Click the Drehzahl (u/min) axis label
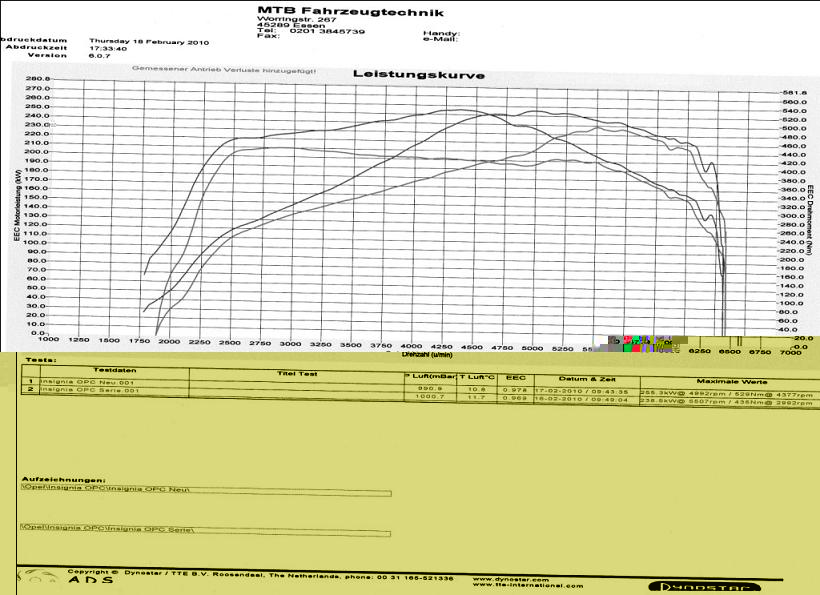This screenshot has width=820, height=595. click(427, 354)
